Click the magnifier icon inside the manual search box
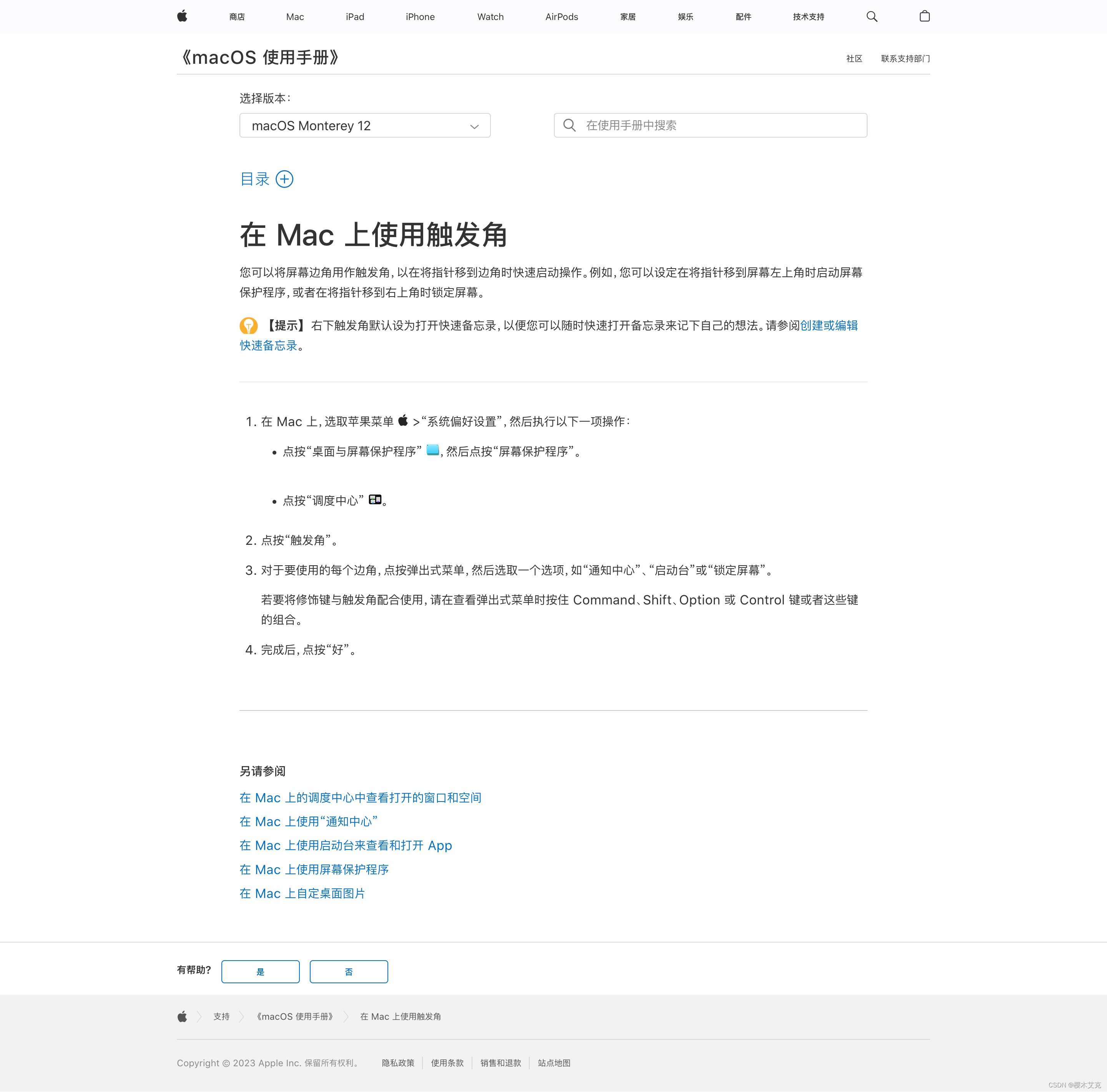 coord(569,125)
